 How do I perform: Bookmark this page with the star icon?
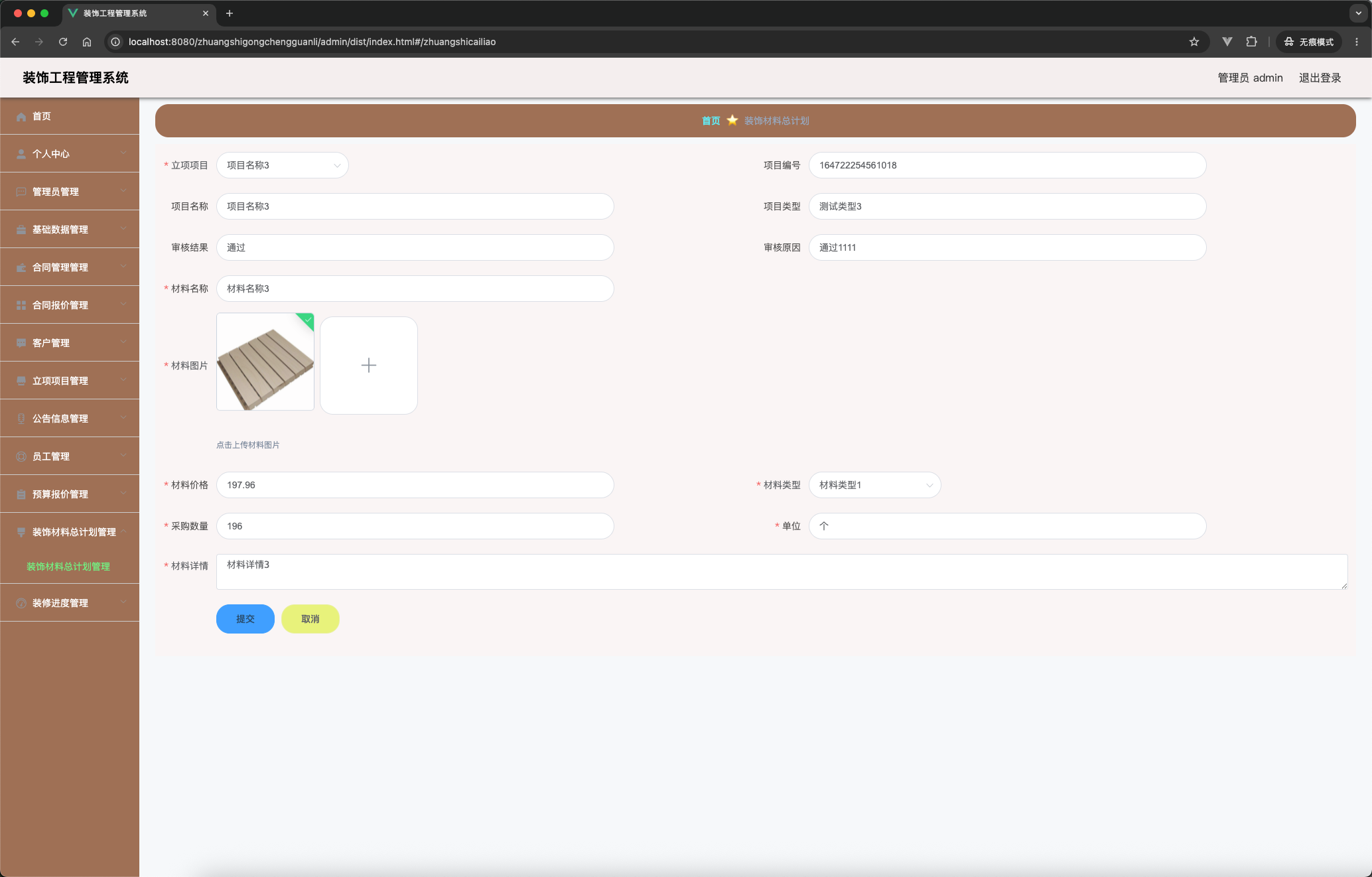(1194, 42)
